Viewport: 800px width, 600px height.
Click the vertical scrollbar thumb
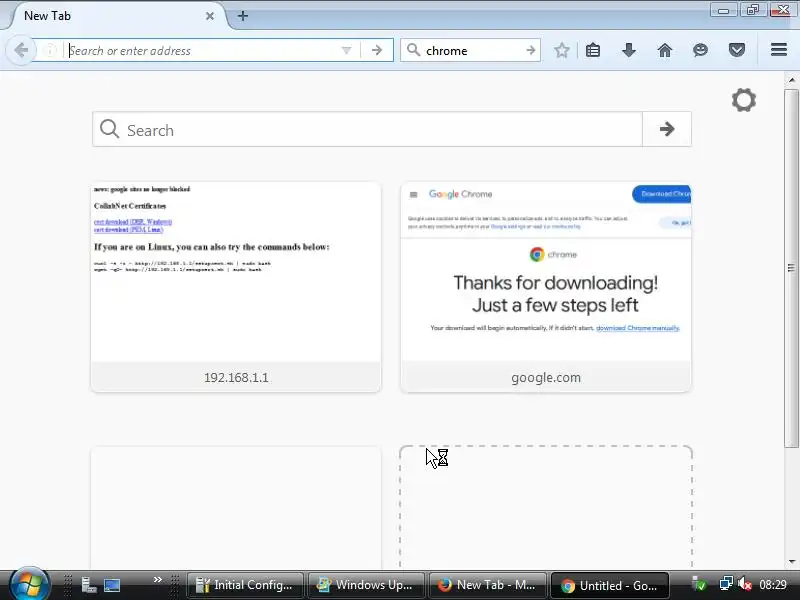(791, 268)
